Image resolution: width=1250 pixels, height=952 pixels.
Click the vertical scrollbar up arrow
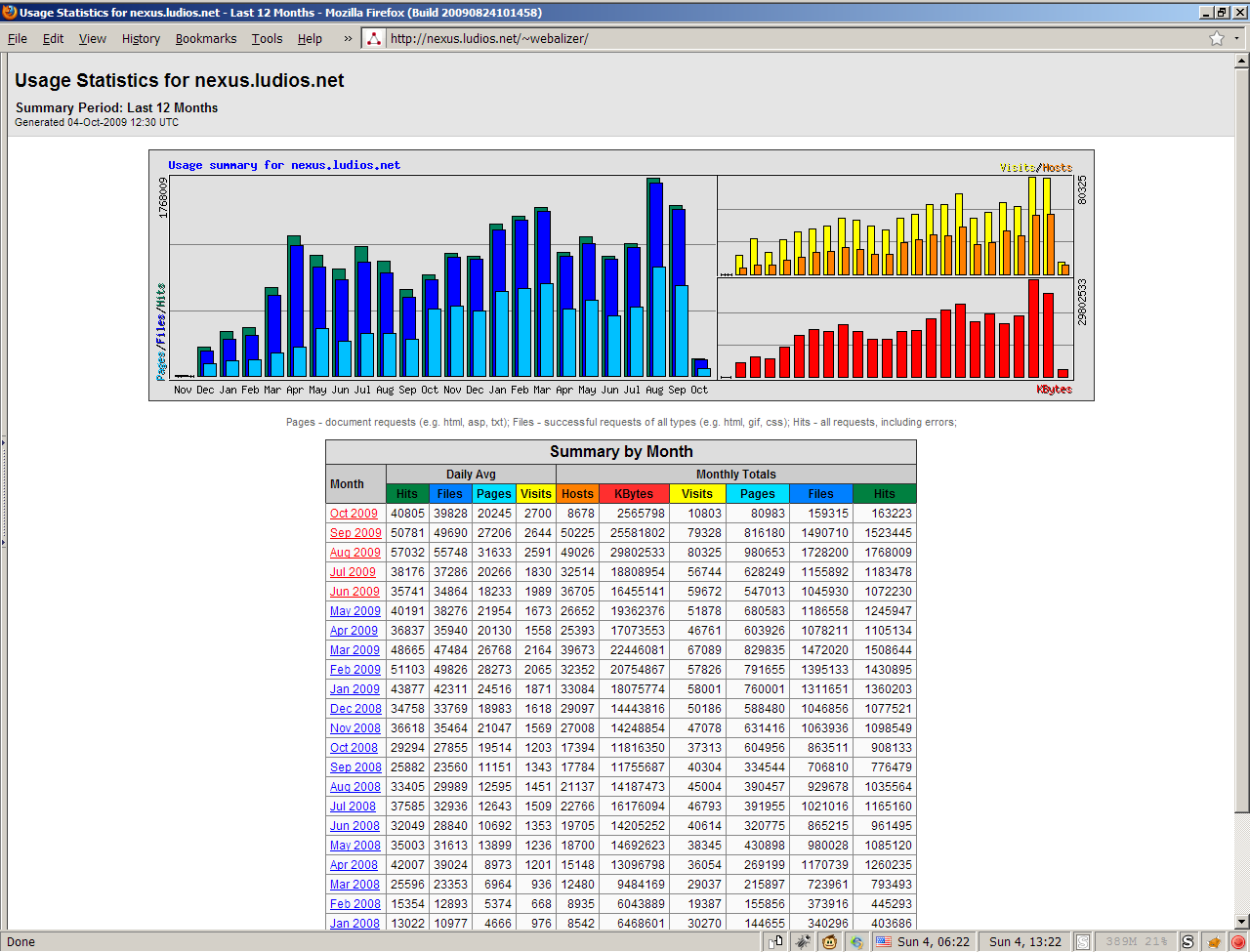click(x=1241, y=62)
